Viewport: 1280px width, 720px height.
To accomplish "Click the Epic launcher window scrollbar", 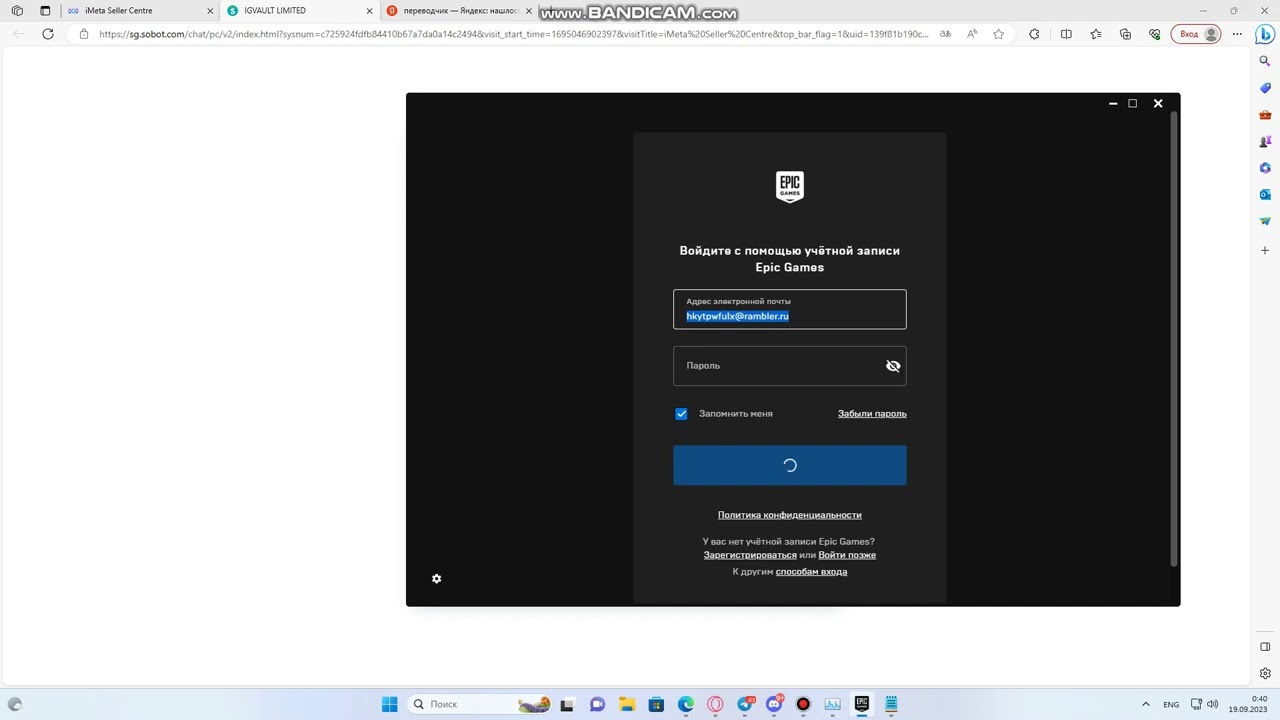I will (x=1174, y=340).
